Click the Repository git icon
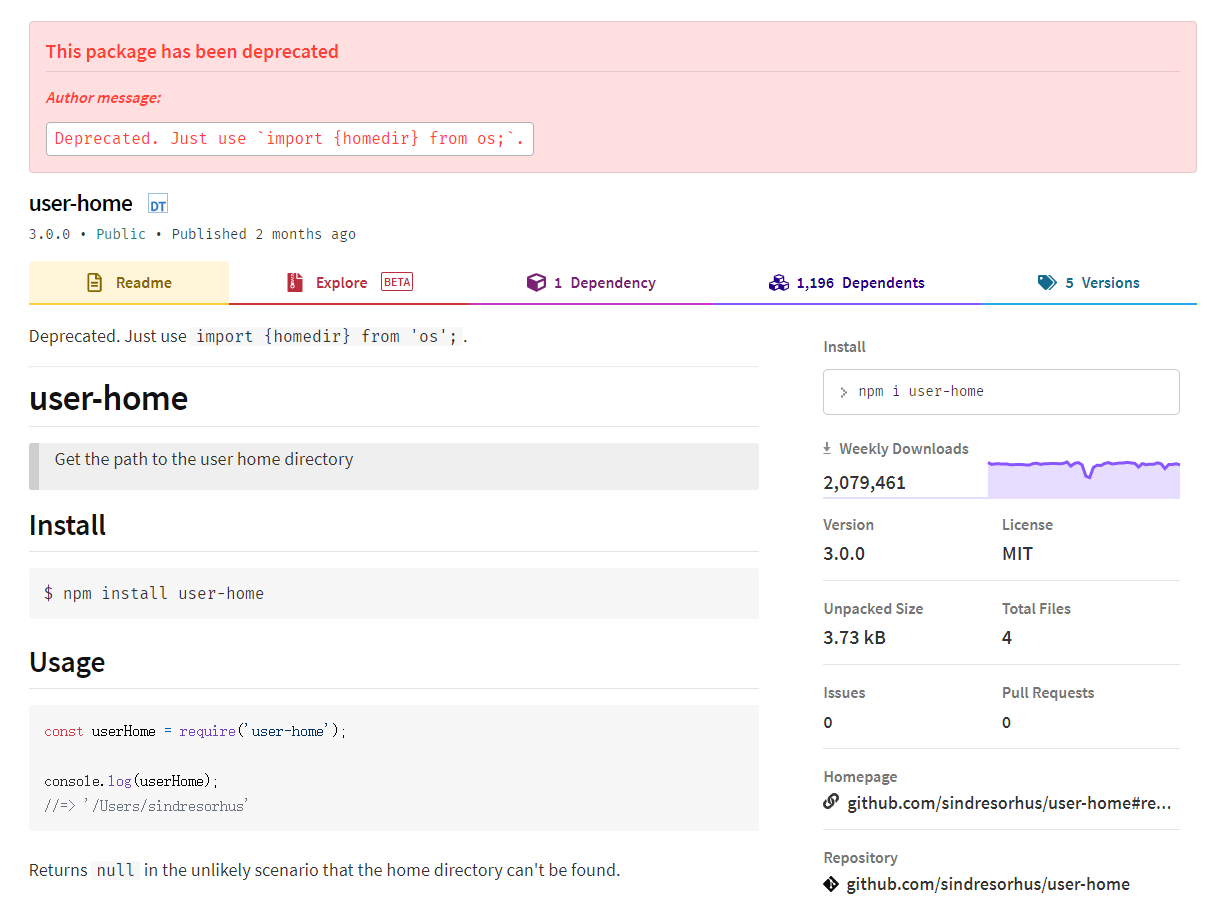The image size is (1222, 903). (831, 884)
